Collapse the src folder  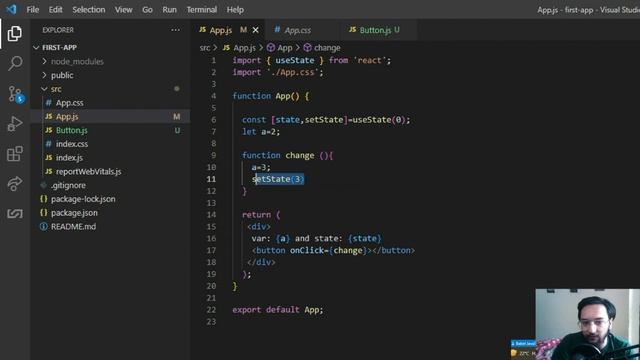[44, 89]
